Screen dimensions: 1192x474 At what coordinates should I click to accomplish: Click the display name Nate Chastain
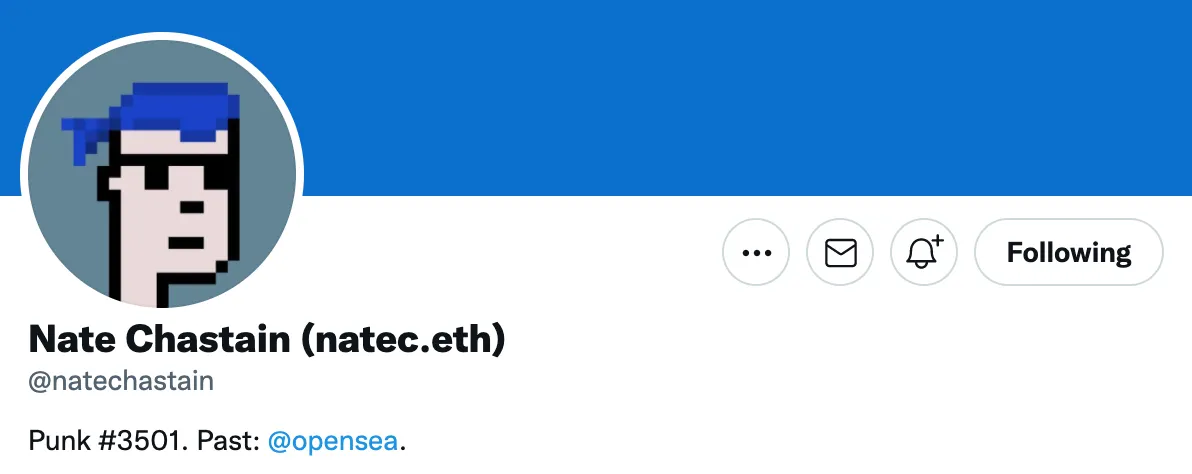[160, 340]
